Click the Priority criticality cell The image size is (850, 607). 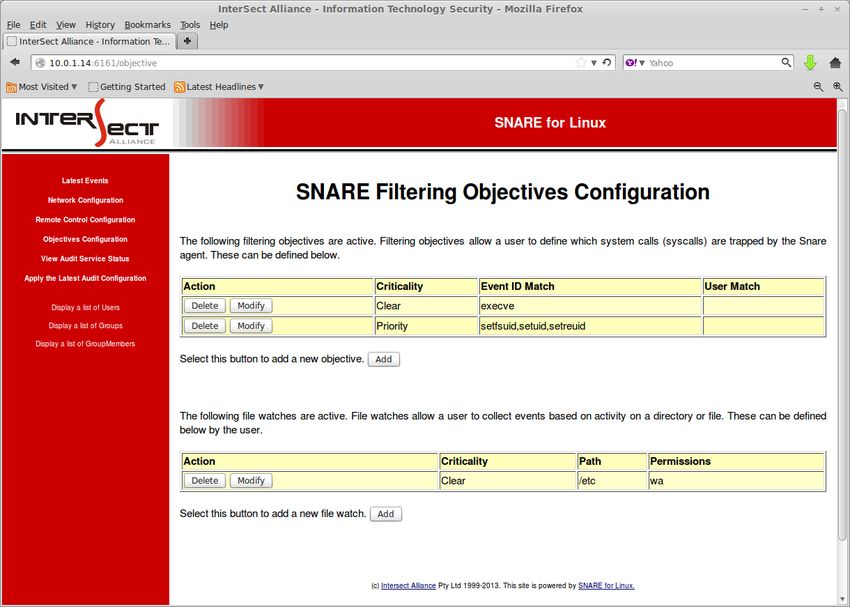point(426,326)
